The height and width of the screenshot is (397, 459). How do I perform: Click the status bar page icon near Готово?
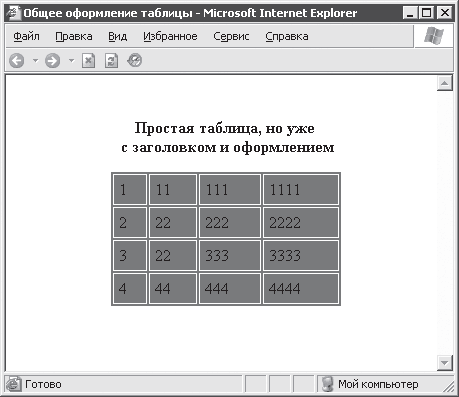tap(14, 384)
